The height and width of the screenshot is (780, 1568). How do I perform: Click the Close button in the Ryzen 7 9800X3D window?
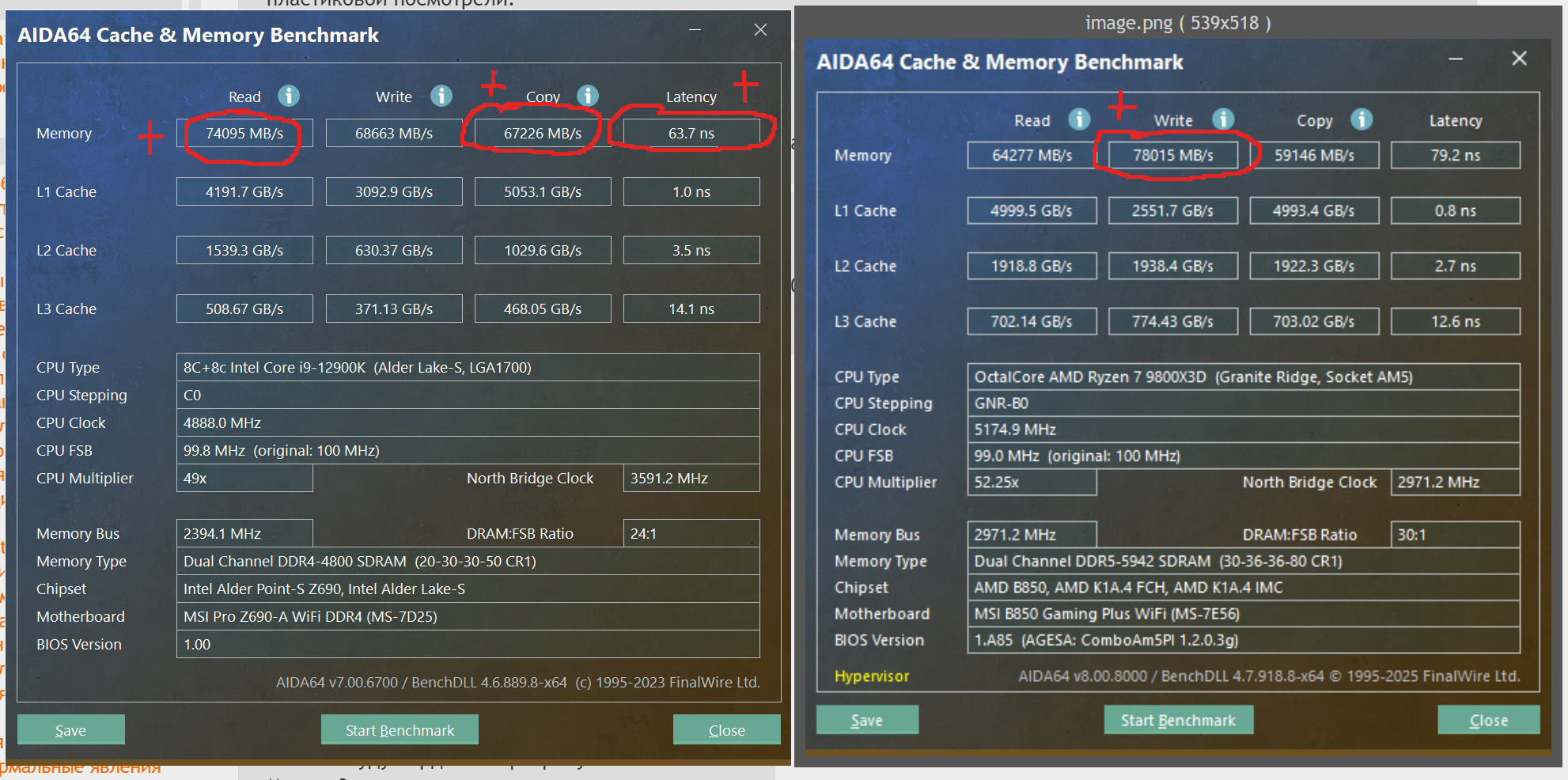click(x=1489, y=720)
